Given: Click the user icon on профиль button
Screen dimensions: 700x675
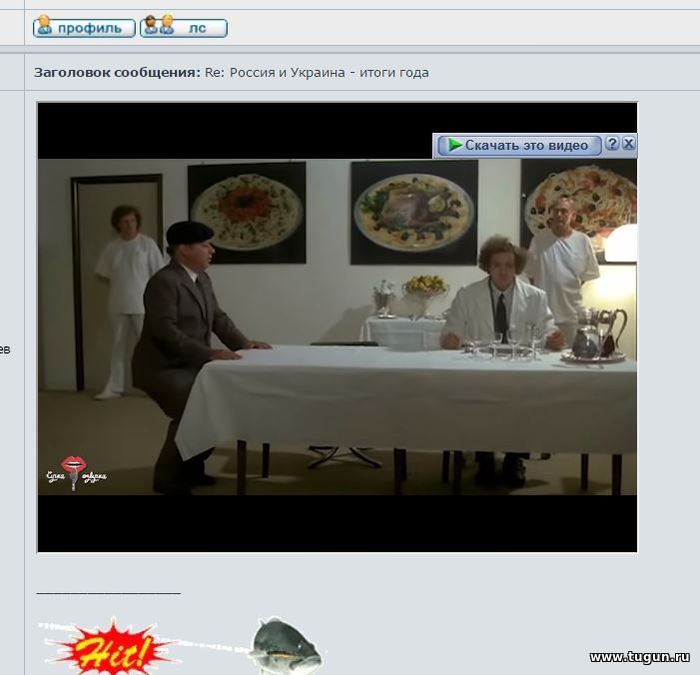Looking at the screenshot, I should pos(44,25).
